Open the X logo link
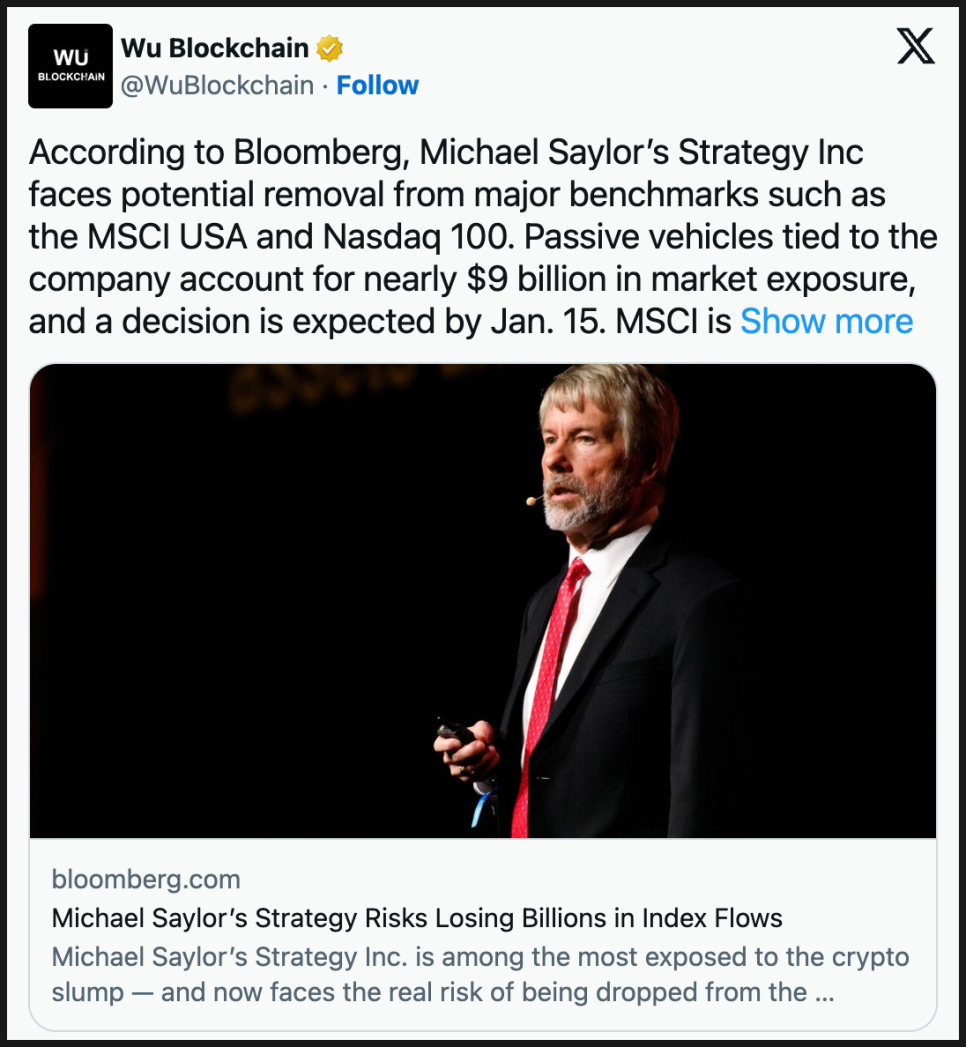The image size is (966, 1047). click(915, 46)
